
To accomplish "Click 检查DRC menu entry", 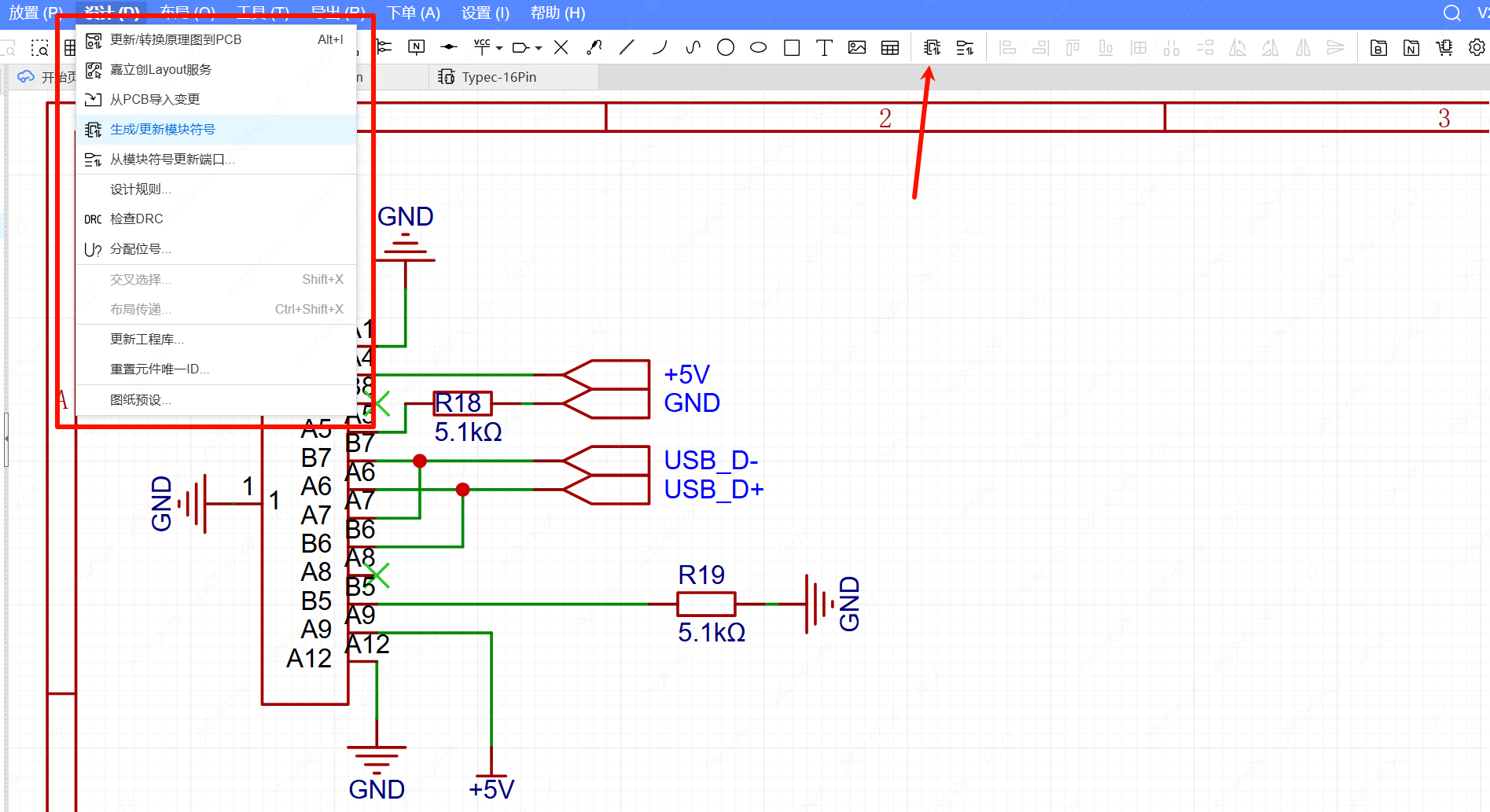I will click(x=137, y=219).
